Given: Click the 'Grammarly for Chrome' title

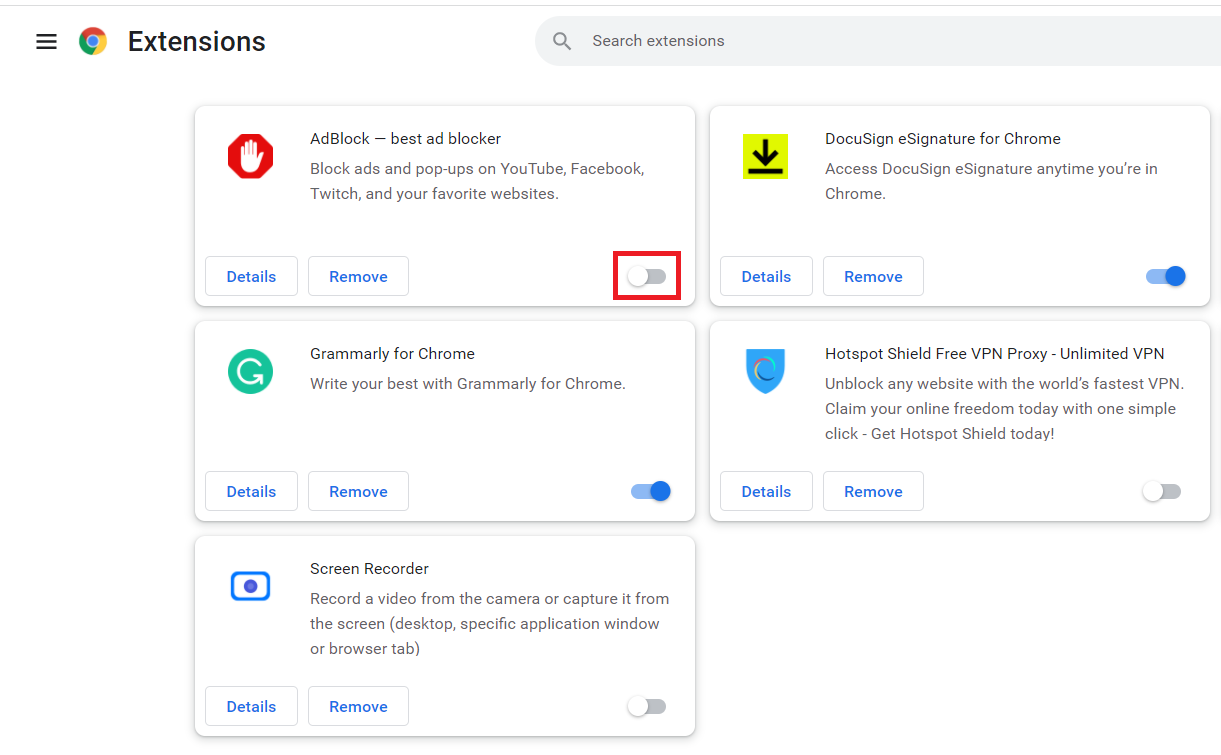Looking at the screenshot, I should [392, 353].
